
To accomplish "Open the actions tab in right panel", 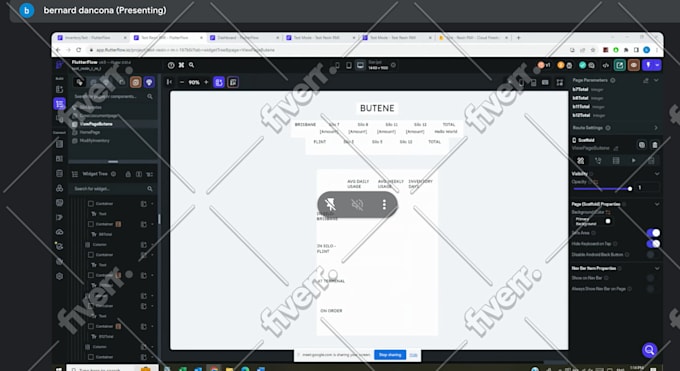I will [598, 161].
